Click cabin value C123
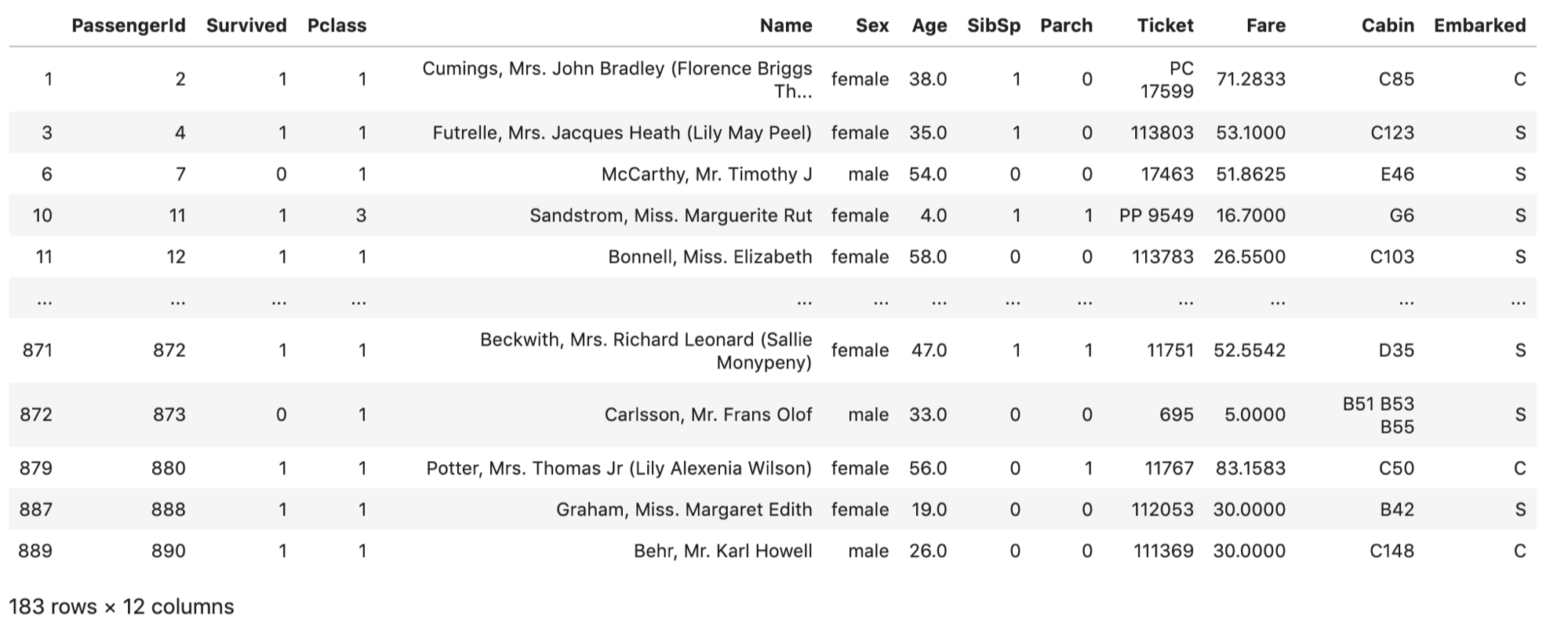 click(1392, 133)
